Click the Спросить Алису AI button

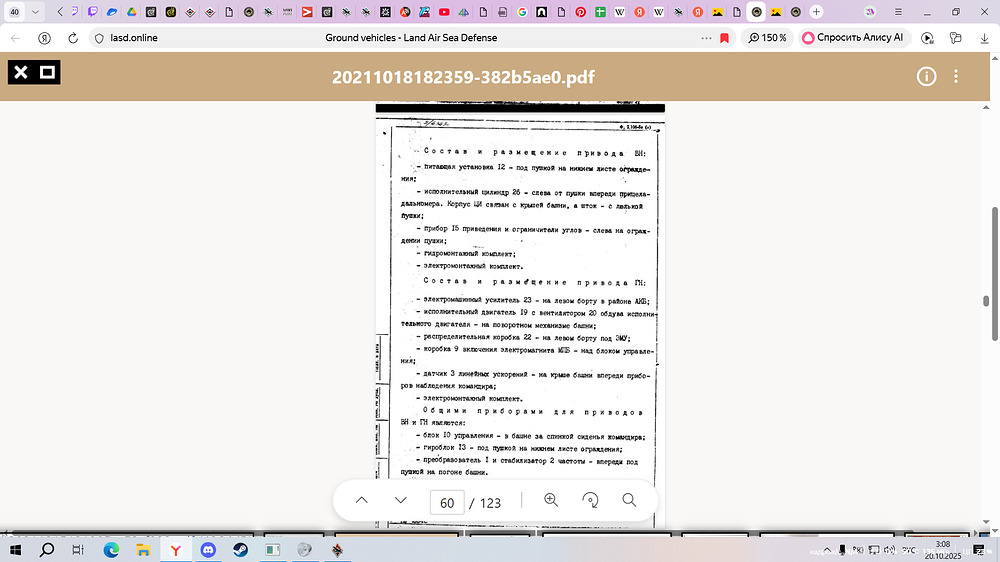click(852, 38)
